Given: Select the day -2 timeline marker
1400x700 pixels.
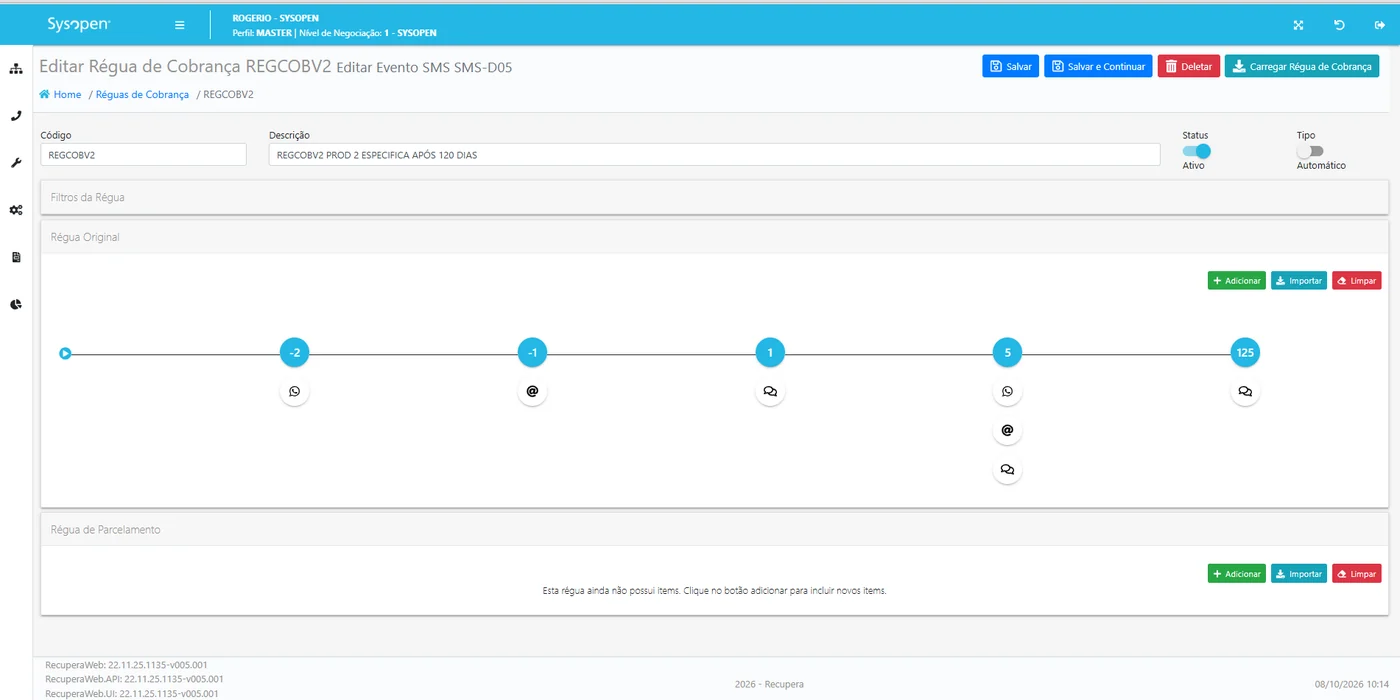Looking at the screenshot, I should (294, 353).
